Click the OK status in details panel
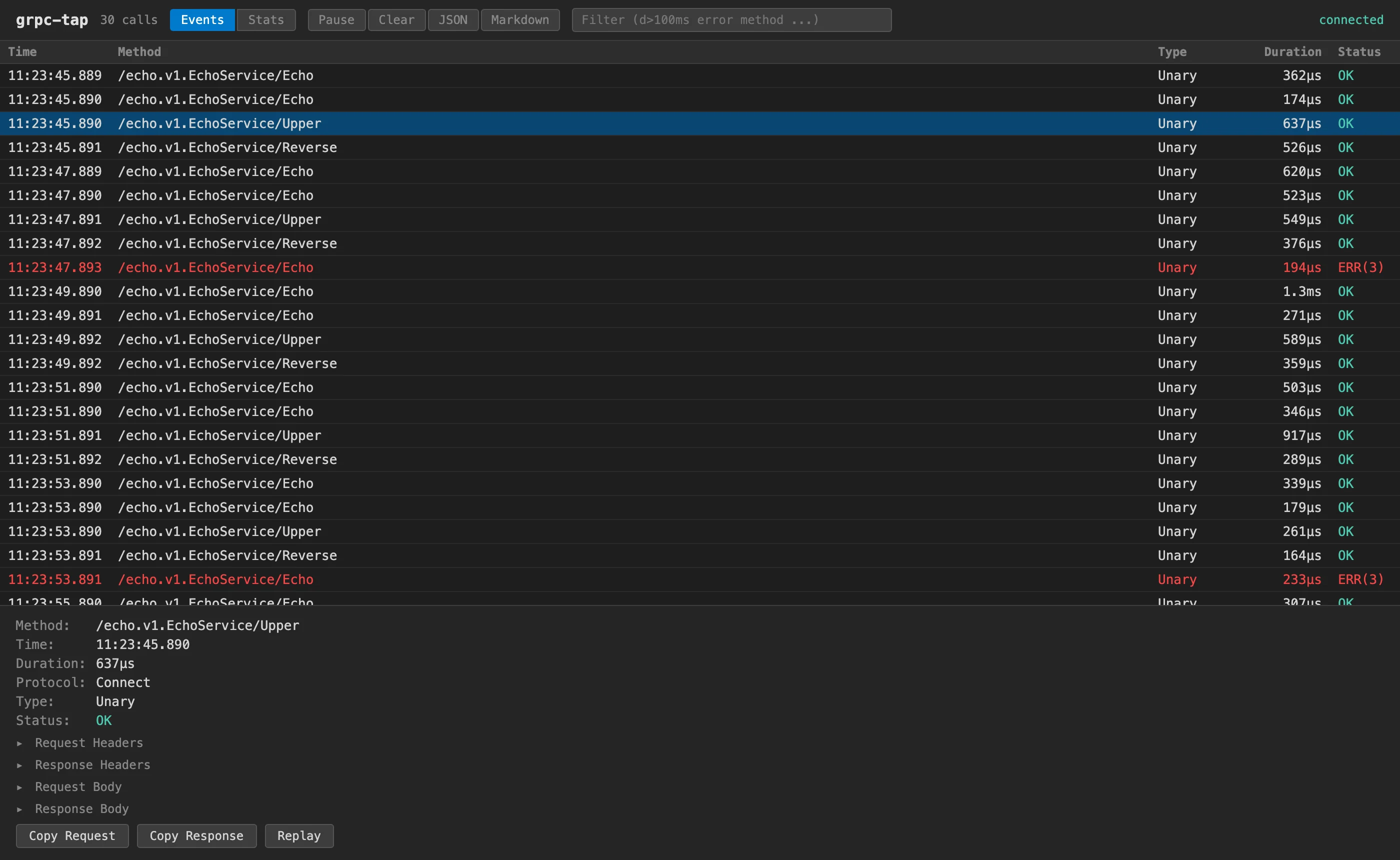 (x=103, y=720)
